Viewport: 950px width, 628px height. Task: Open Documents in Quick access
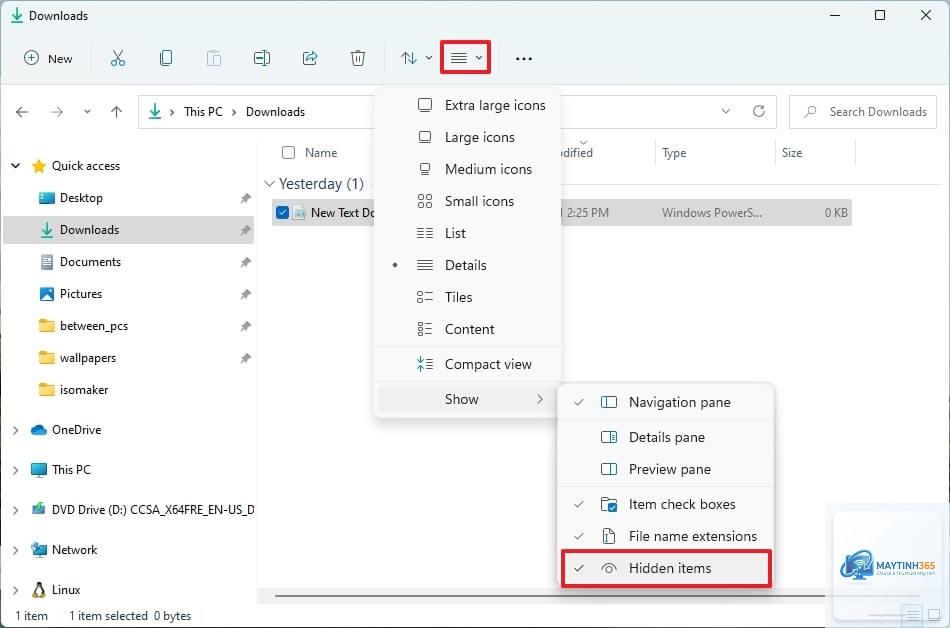pos(90,262)
